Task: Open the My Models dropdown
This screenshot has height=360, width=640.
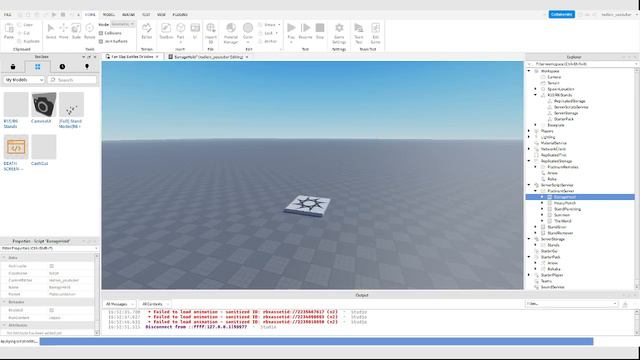Action: tap(24, 80)
